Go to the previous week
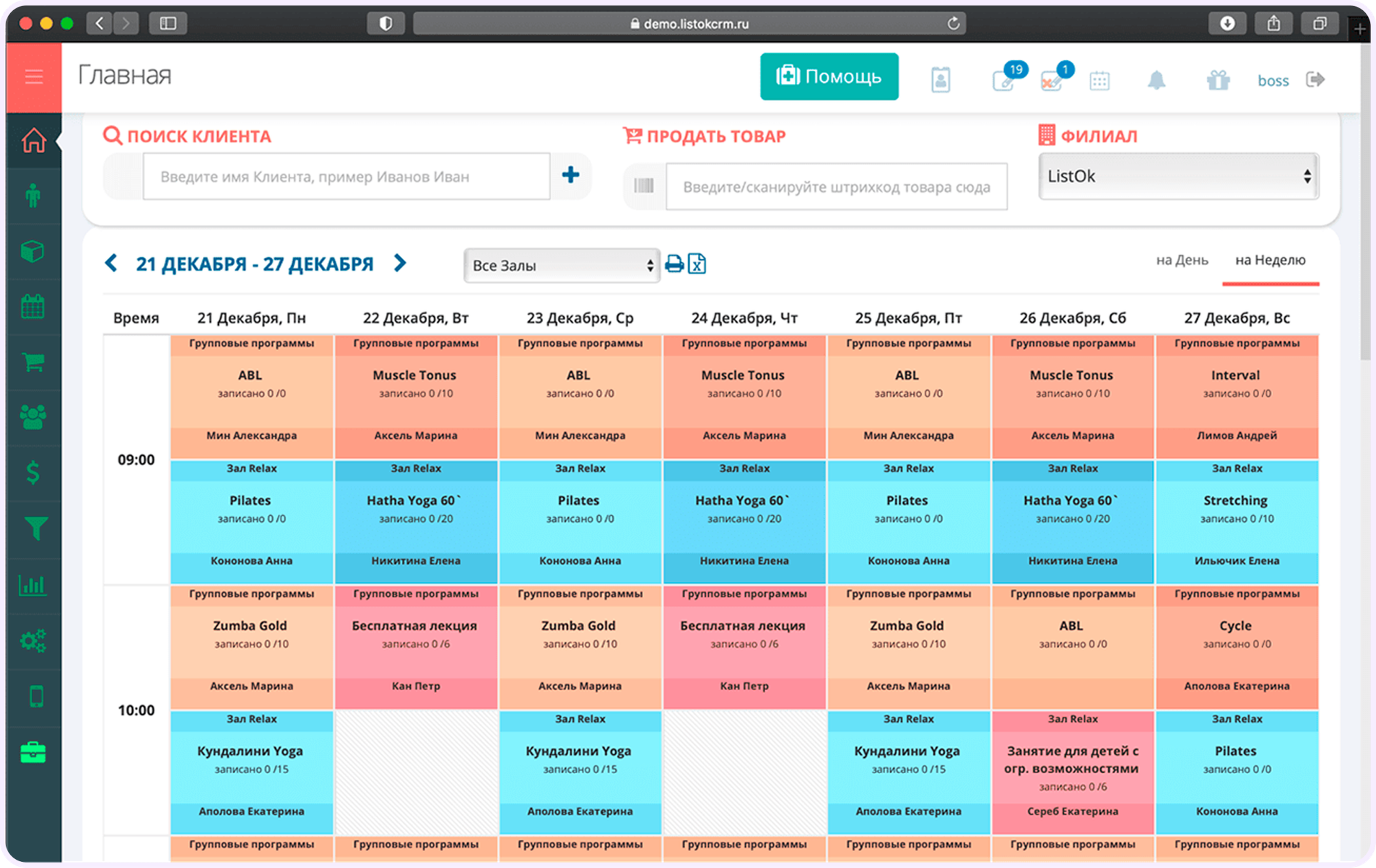 (x=111, y=263)
